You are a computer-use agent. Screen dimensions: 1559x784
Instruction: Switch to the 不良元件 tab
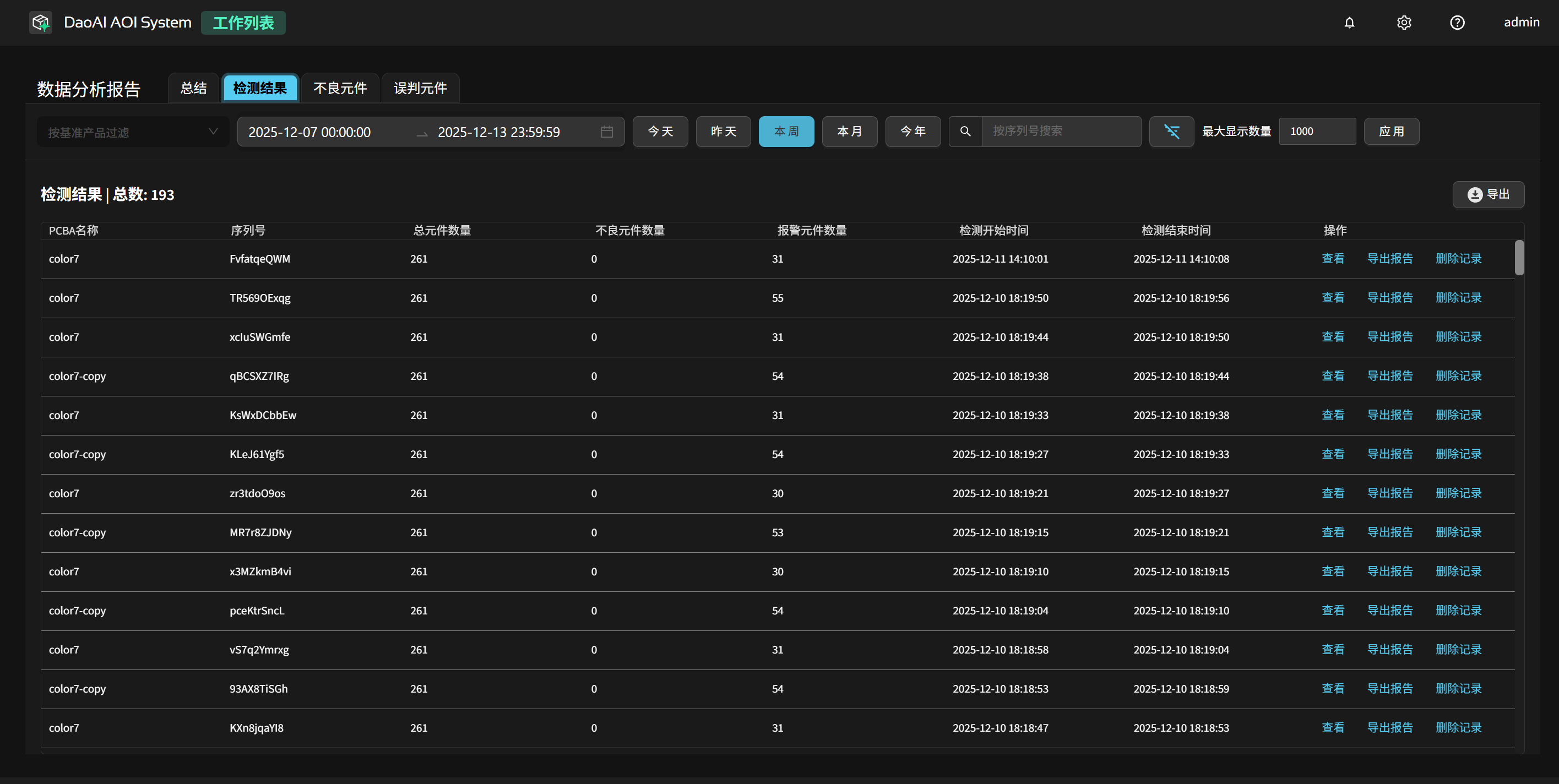(x=340, y=88)
